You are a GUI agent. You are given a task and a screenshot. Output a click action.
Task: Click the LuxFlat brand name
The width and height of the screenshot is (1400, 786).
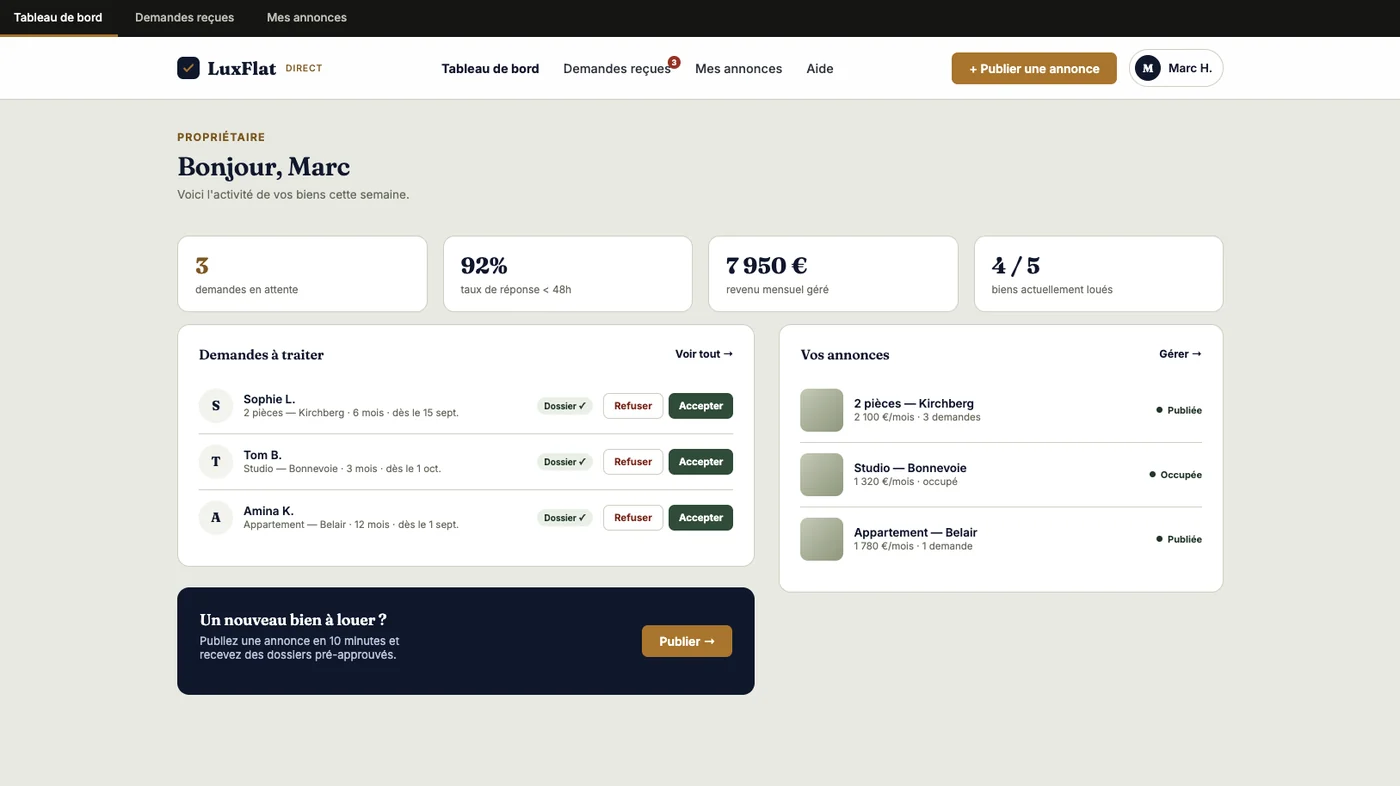tap(242, 69)
